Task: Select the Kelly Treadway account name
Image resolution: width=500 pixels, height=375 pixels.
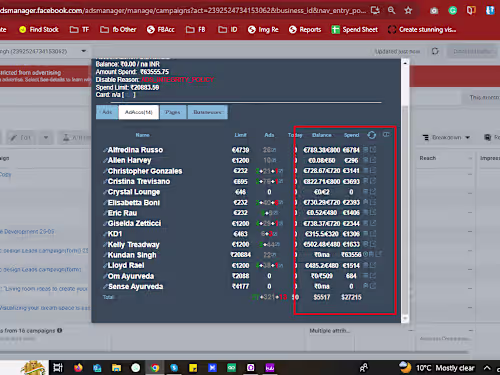Action: [x=134, y=245]
